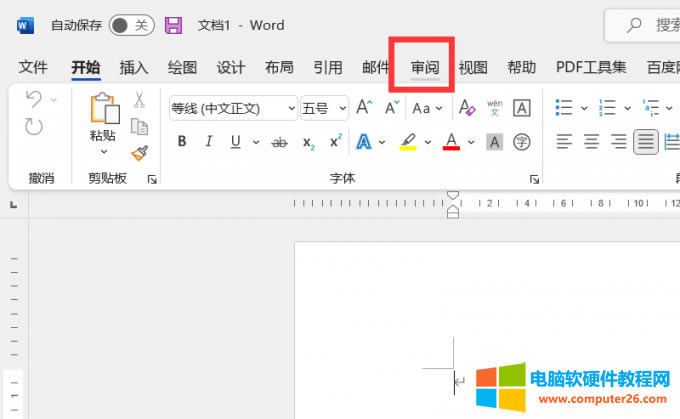680x419 pixels.
Task: Switch to the 插入 (Insert) tab
Action: (133, 67)
